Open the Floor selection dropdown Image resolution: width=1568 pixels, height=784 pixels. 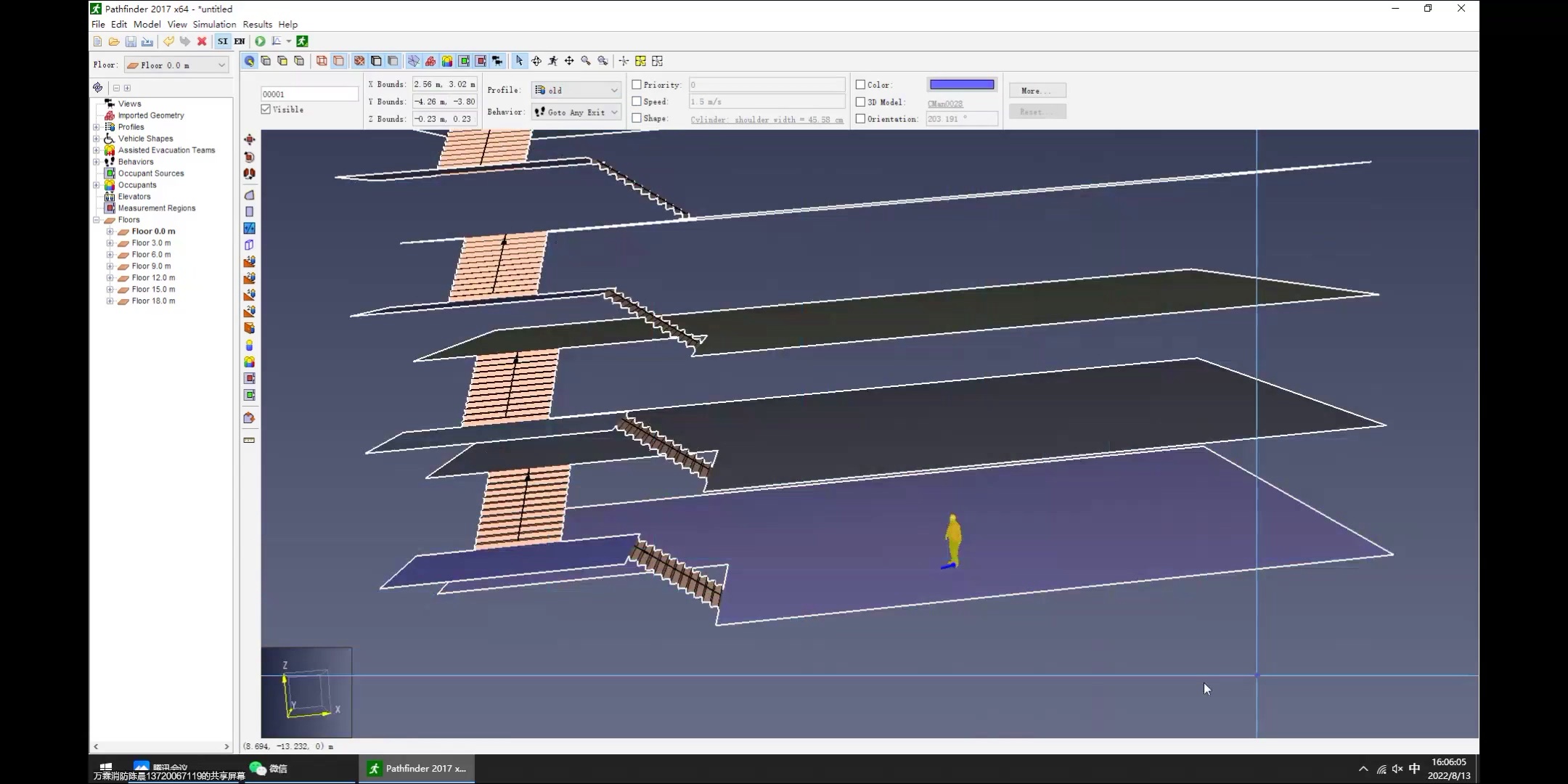[x=176, y=65]
